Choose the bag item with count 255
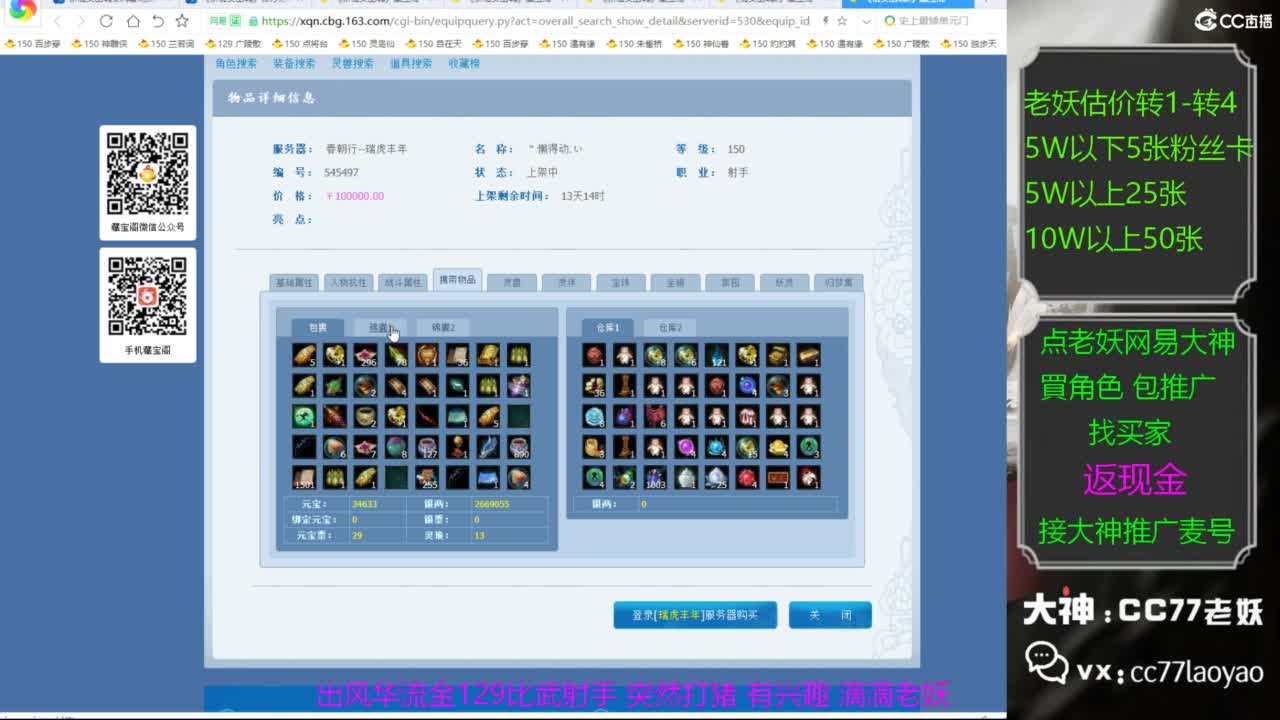Image resolution: width=1280 pixels, height=720 pixels. coord(427,478)
